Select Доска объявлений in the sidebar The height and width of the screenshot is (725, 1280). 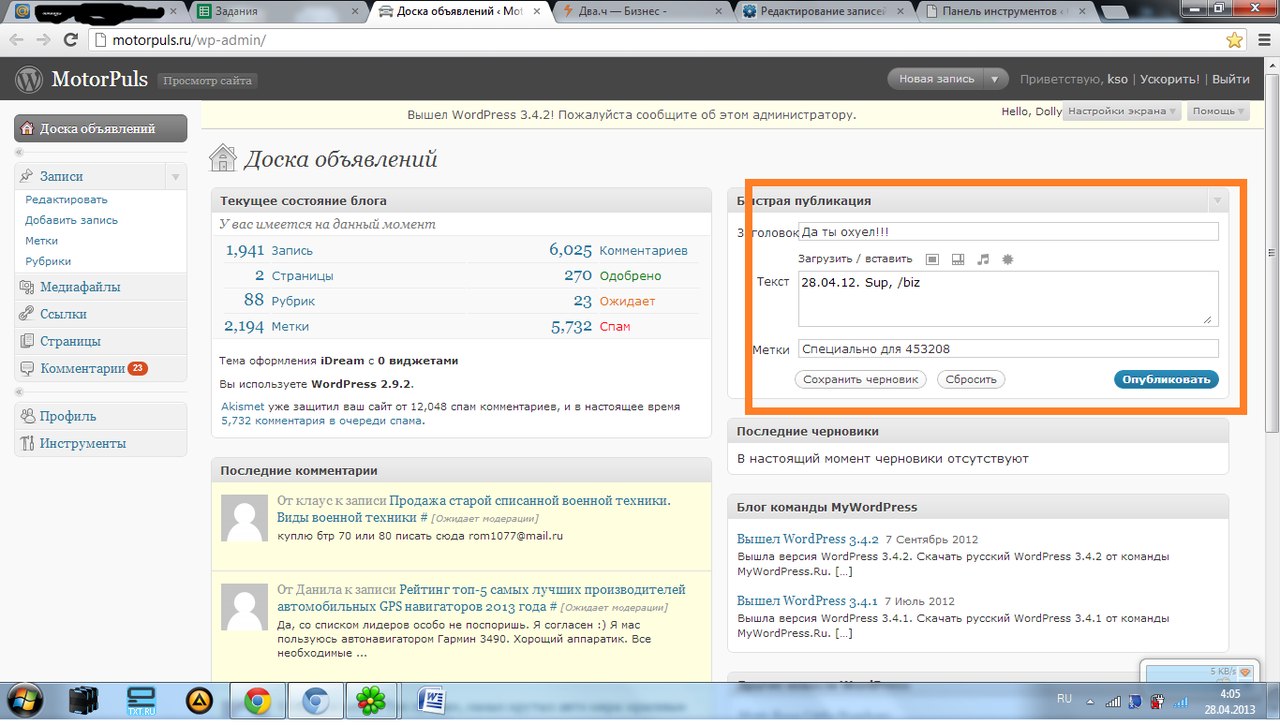pyautogui.click(x=100, y=128)
